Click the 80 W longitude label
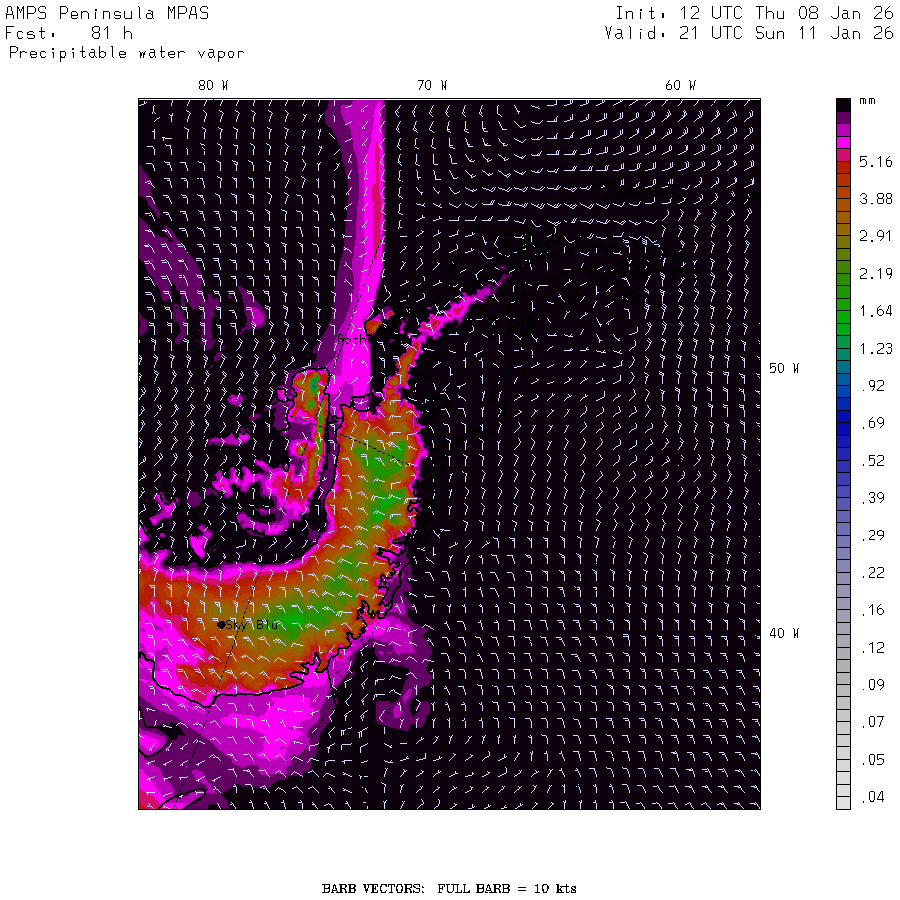Screen dimensions: 900x900 (213, 86)
